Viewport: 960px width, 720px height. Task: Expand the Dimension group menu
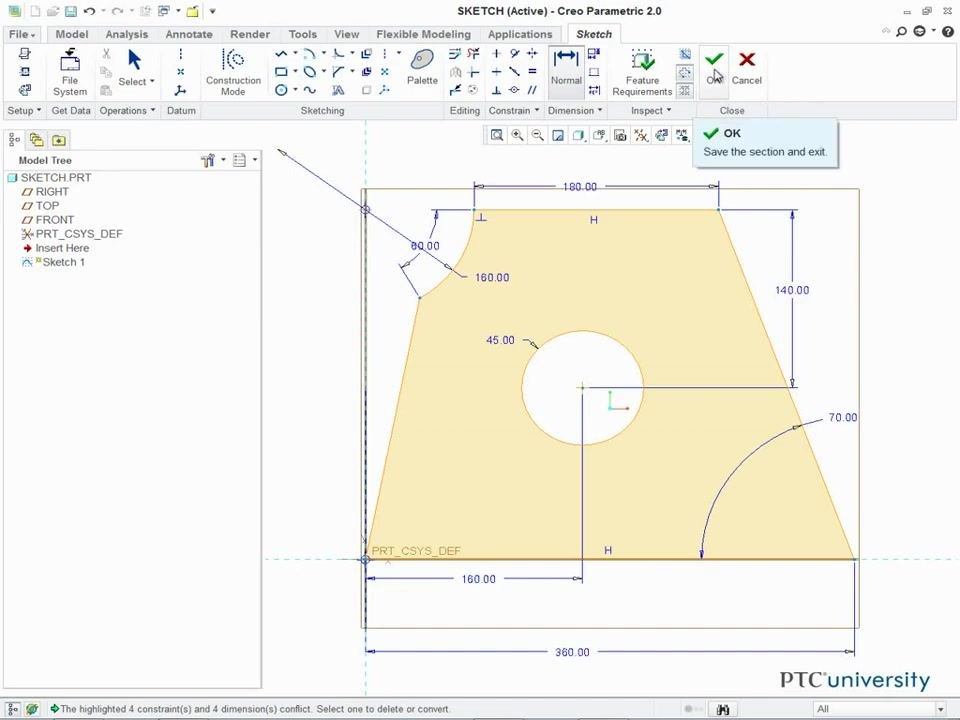pos(575,111)
